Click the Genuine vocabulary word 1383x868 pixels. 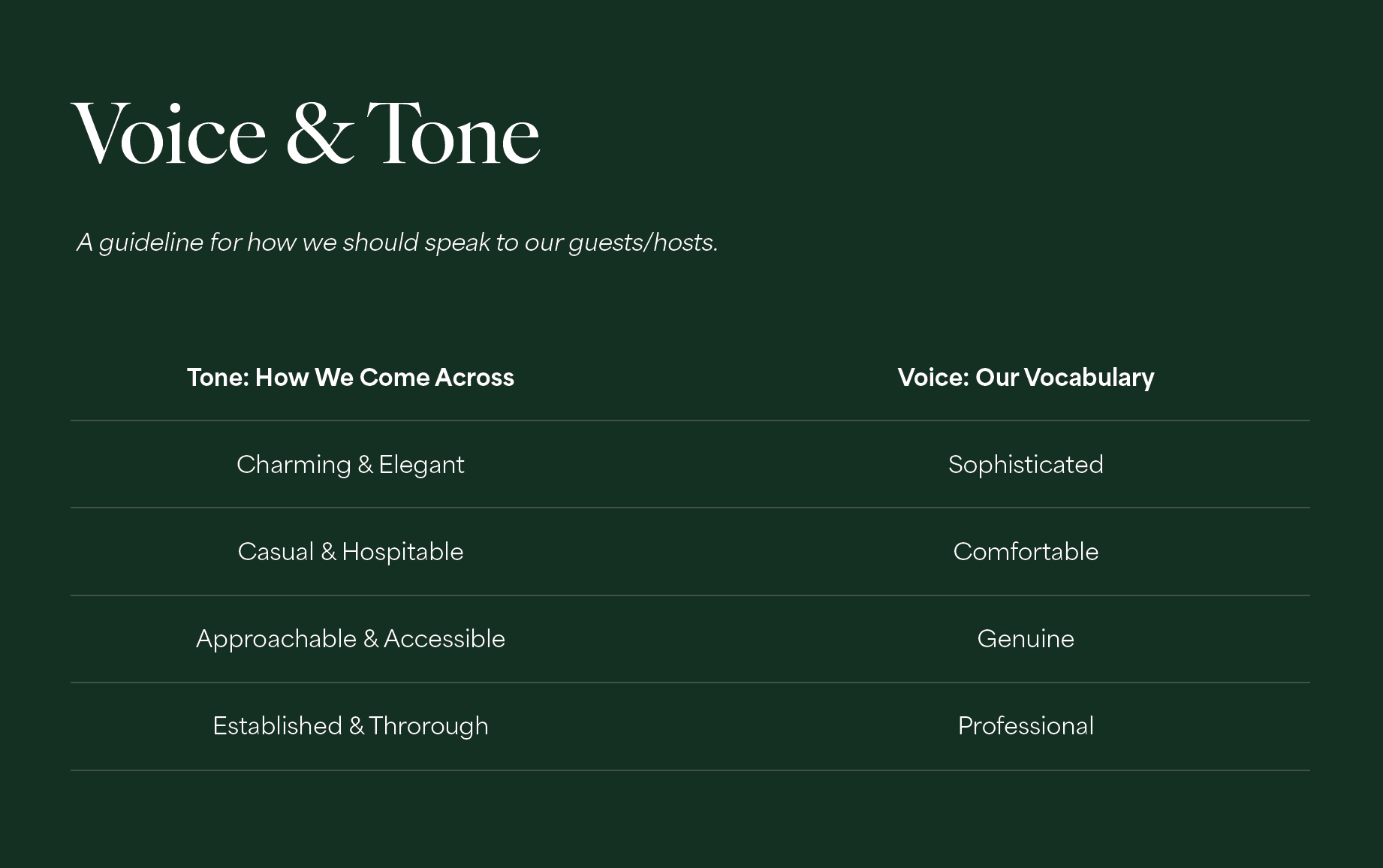click(1026, 639)
